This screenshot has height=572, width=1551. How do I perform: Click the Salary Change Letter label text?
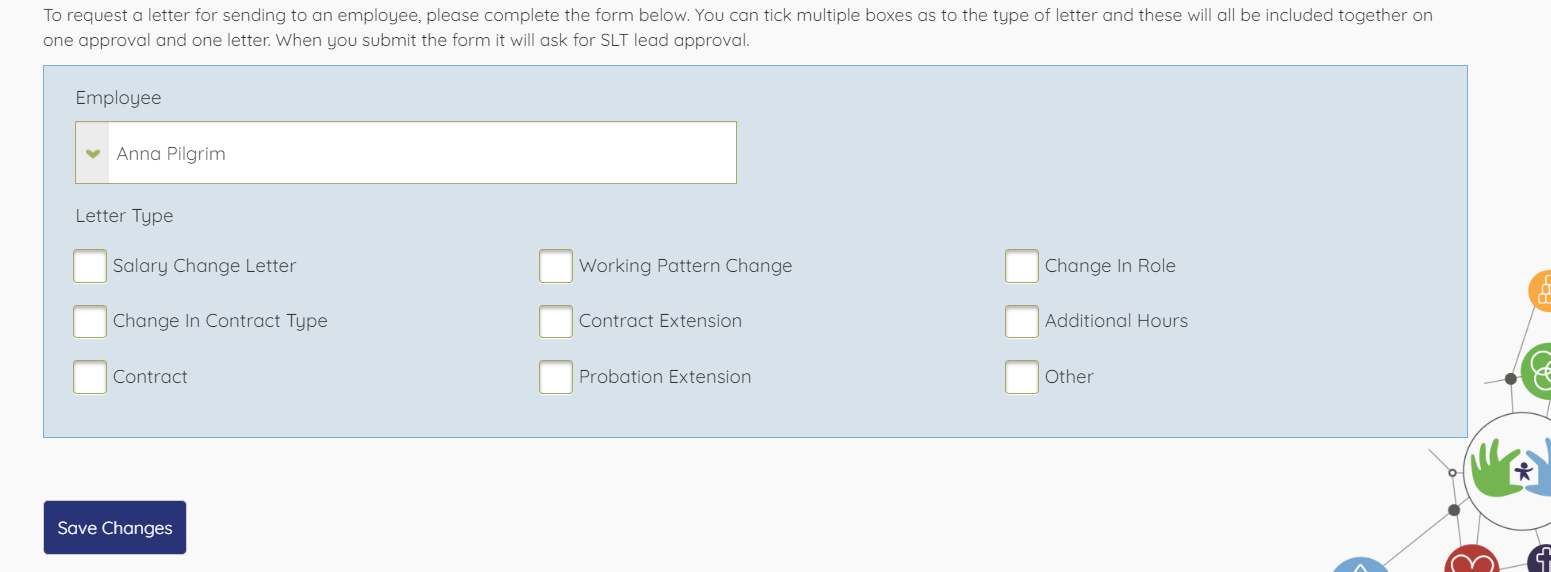pyautogui.click(x=204, y=266)
